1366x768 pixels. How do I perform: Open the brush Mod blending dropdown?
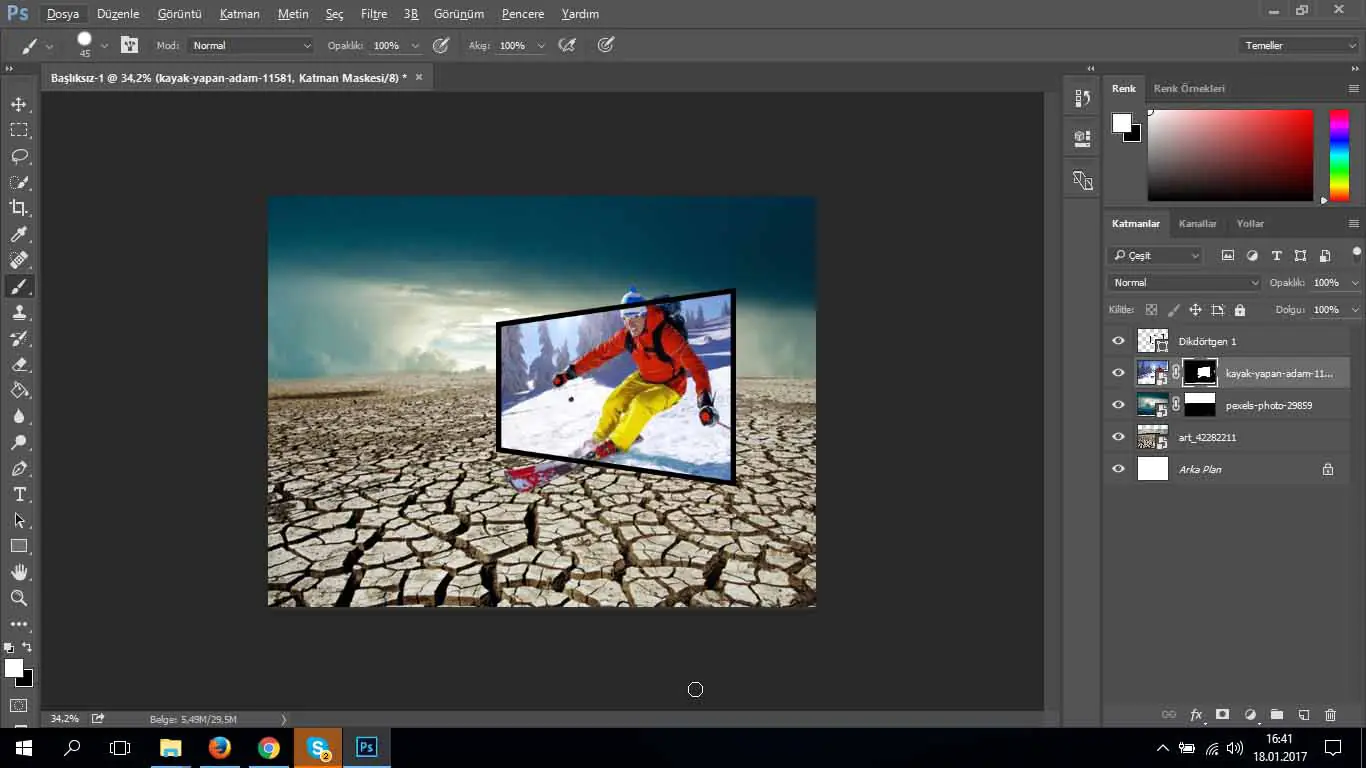pos(252,46)
